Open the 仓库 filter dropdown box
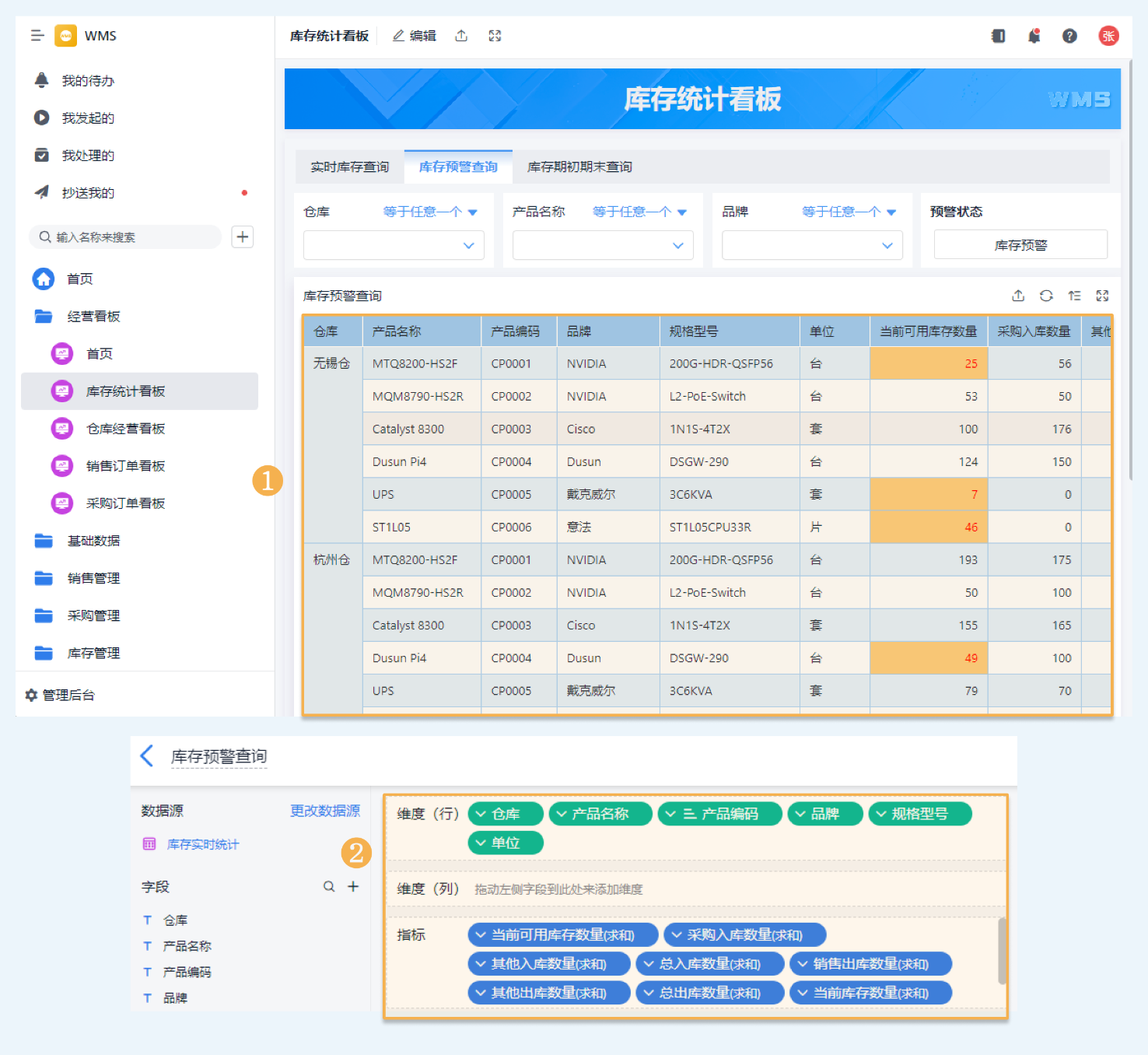 [x=394, y=245]
